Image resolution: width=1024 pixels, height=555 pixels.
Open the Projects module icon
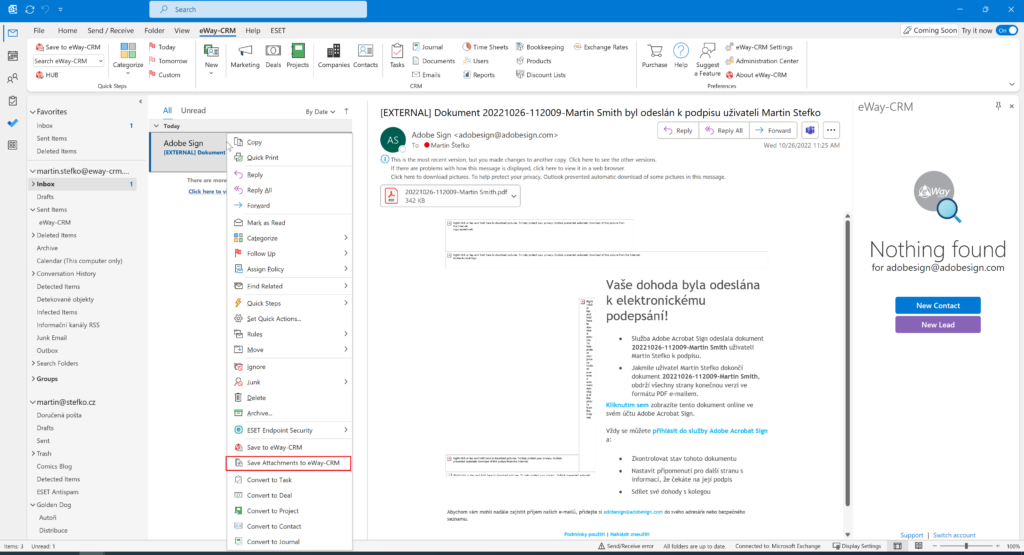pyautogui.click(x=298, y=56)
